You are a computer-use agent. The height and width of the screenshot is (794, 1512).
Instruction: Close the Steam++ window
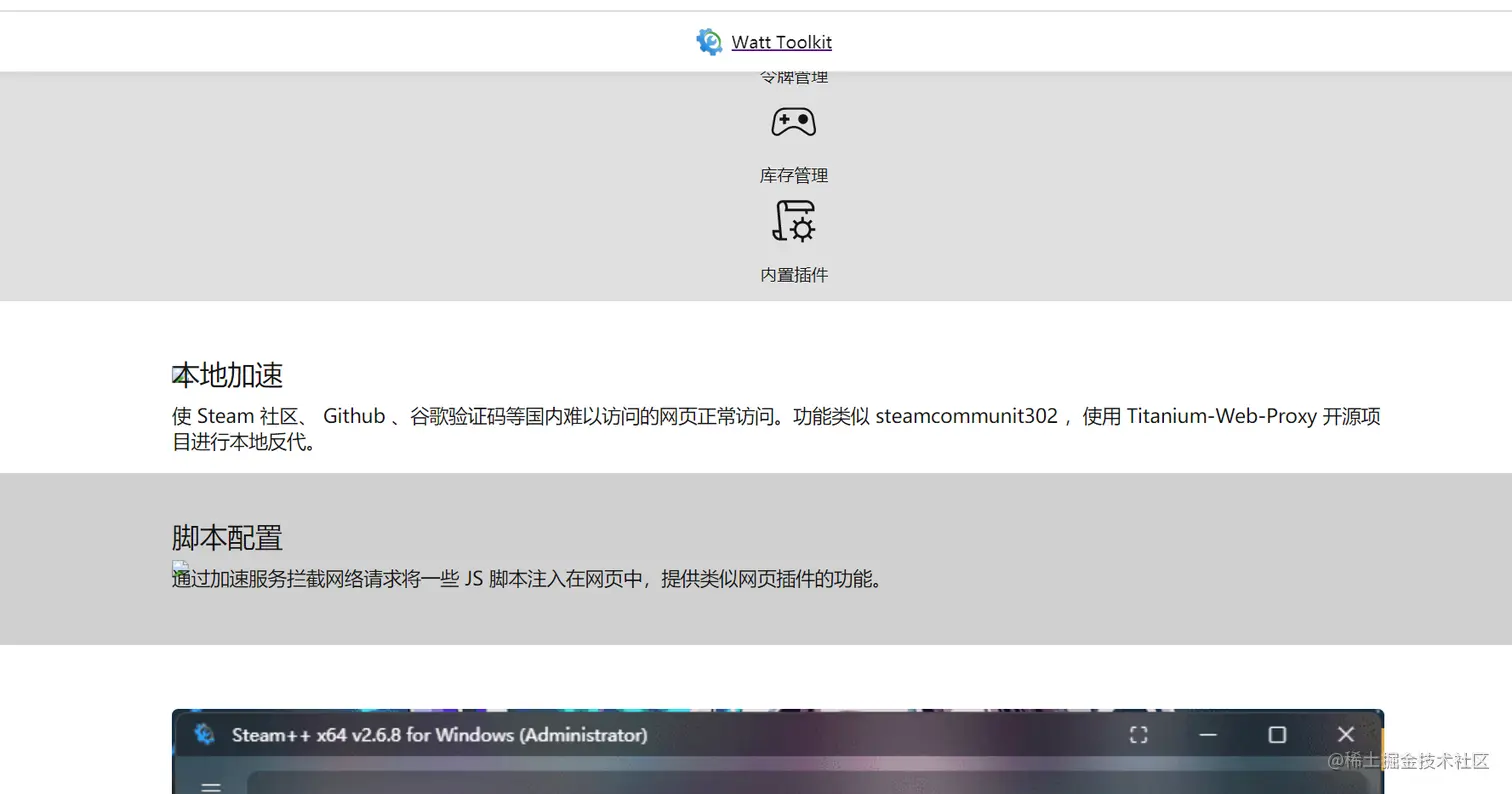1346,735
